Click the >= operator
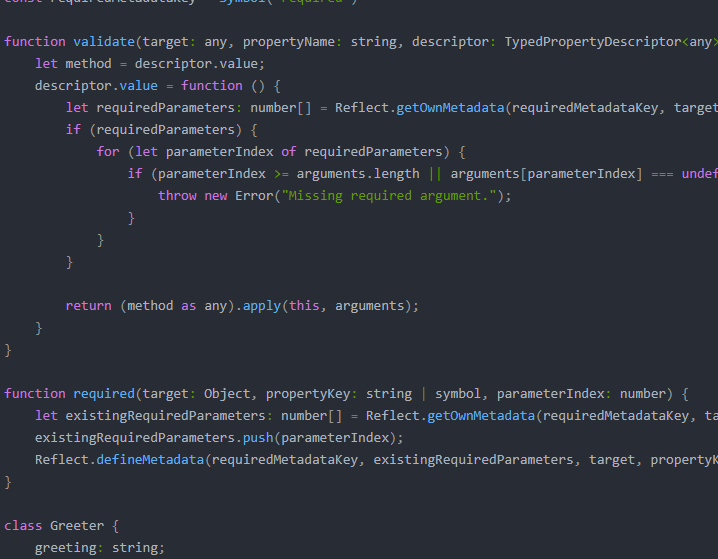718x559 pixels. 281,174
